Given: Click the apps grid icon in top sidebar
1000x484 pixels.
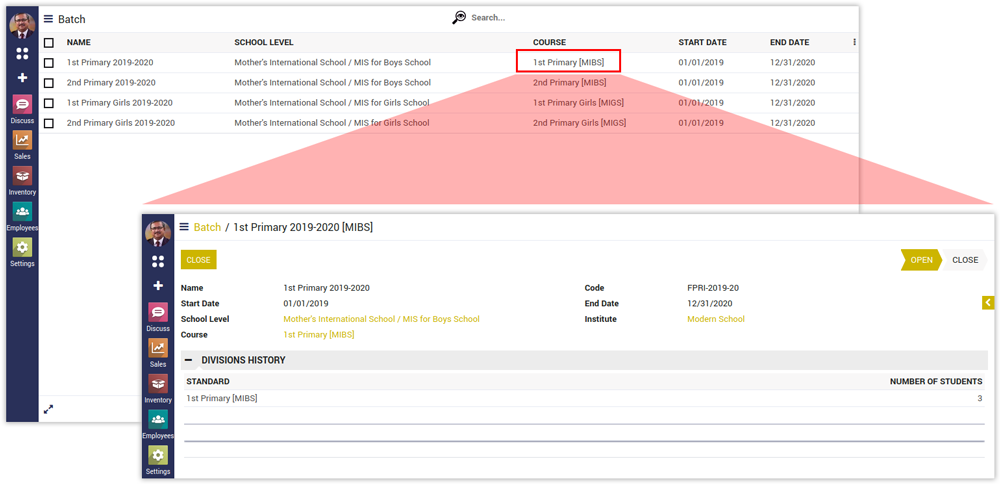Looking at the screenshot, I should point(22,54).
